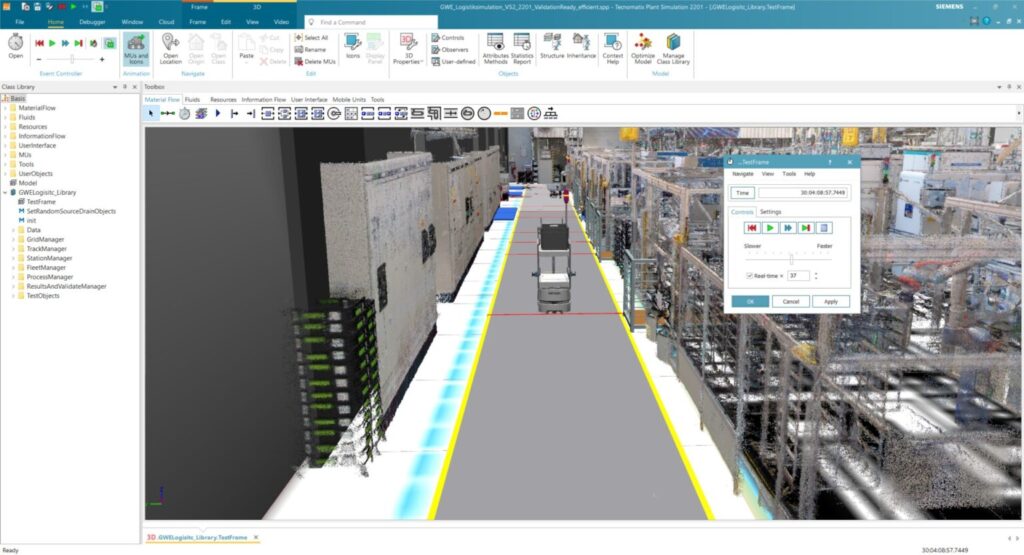The height and width of the screenshot is (555, 1024).
Task: Click dialog green play button
Action: (769, 228)
